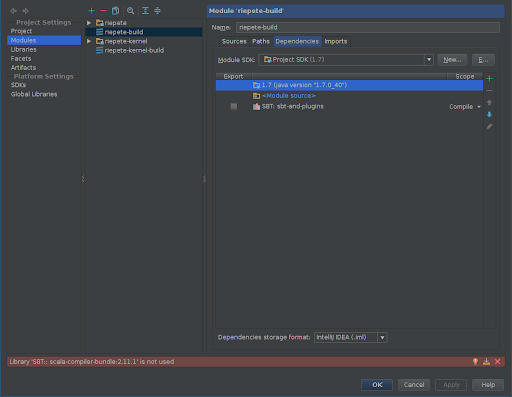The height and width of the screenshot is (397, 512).
Task: Click the lightbulb quick-fix icon in the warning bar
Action: click(475, 362)
